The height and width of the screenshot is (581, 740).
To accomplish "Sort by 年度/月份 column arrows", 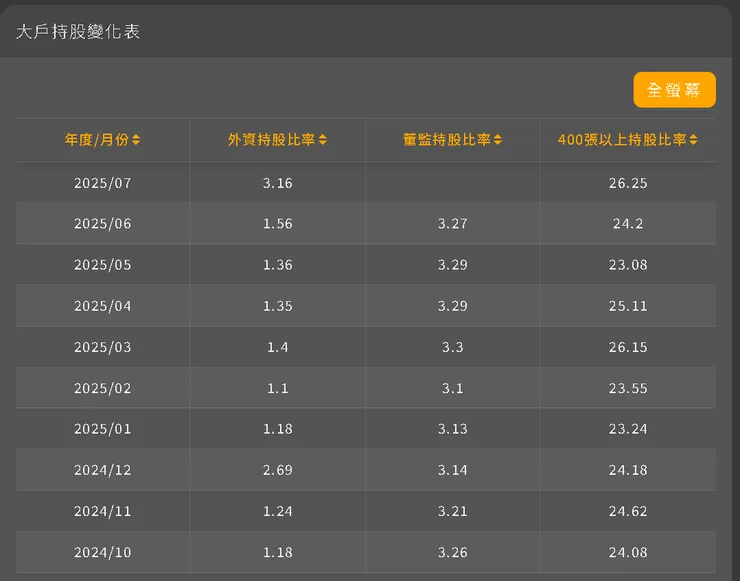I will point(136,140).
